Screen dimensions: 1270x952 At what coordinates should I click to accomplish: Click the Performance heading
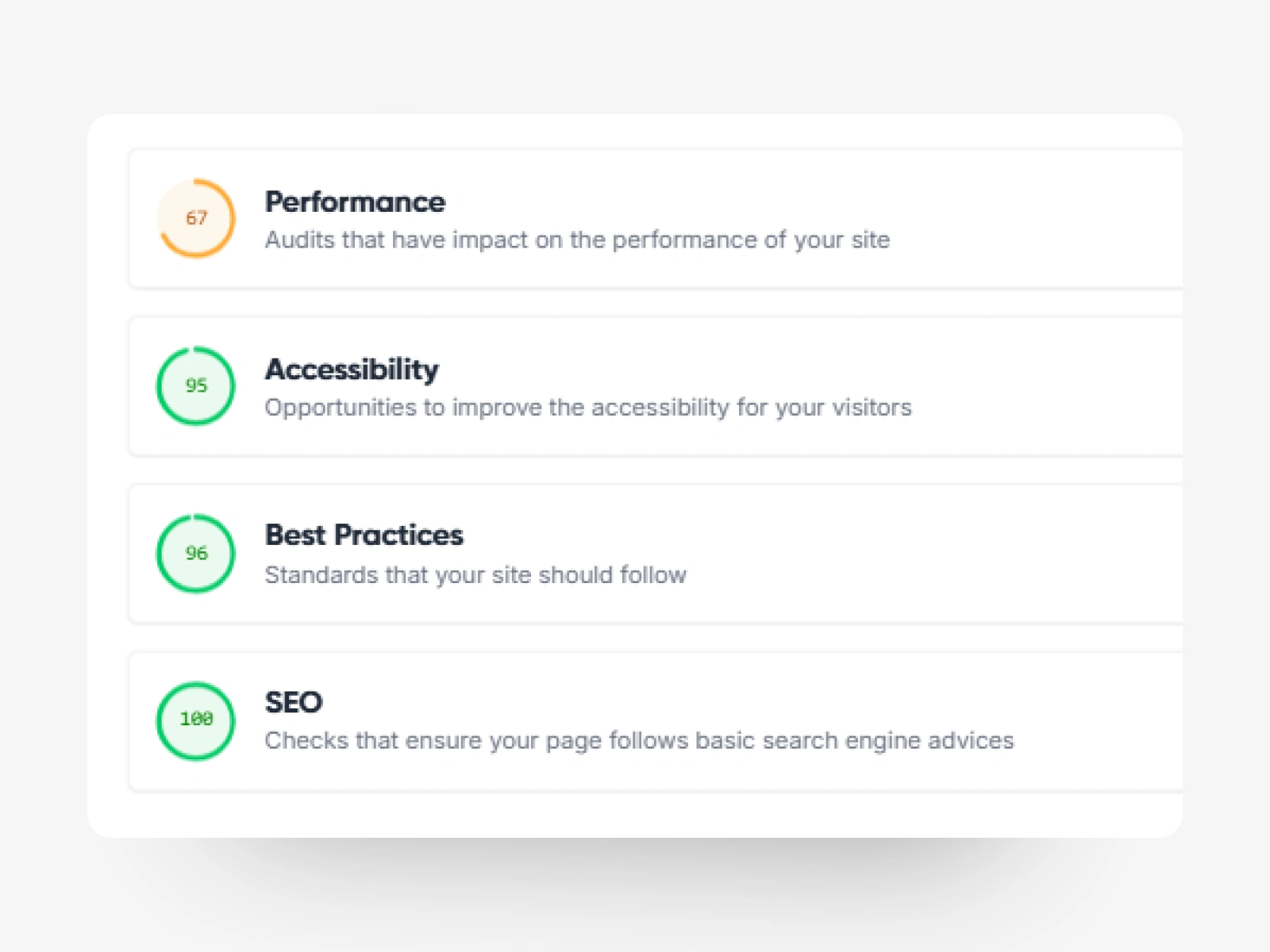355,202
